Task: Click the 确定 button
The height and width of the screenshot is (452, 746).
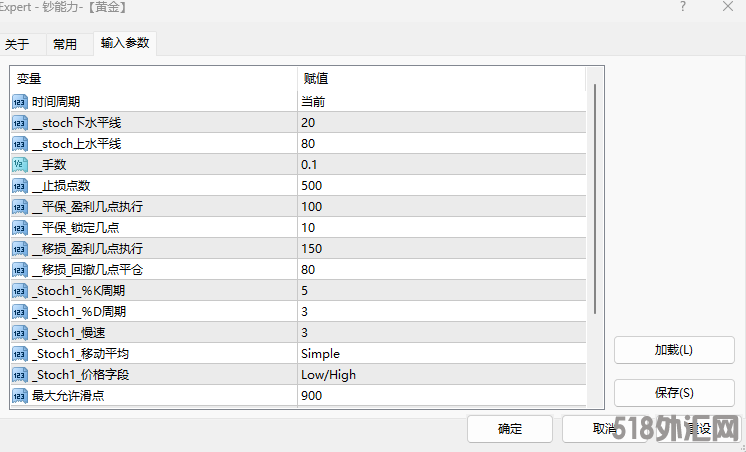Action: pos(510,429)
